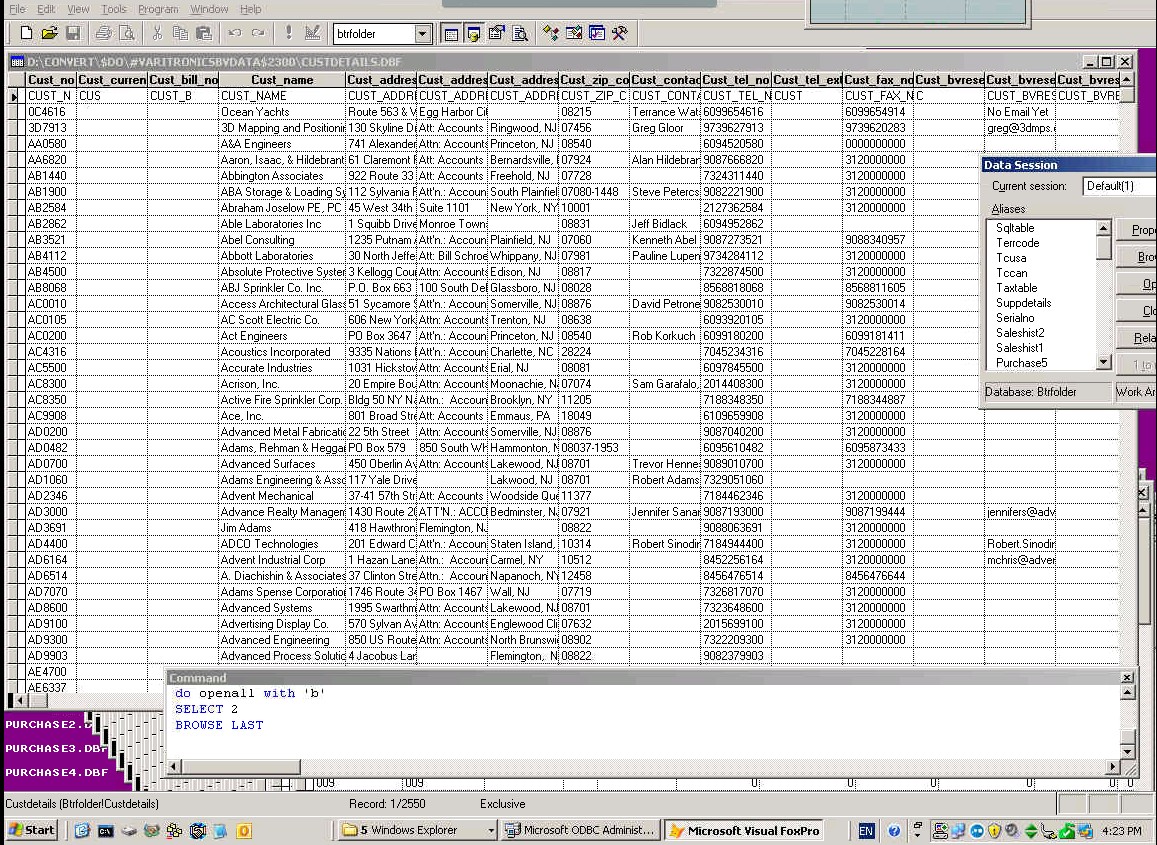
Task: Open the Task Pane toolbar icon
Action: (597, 33)
